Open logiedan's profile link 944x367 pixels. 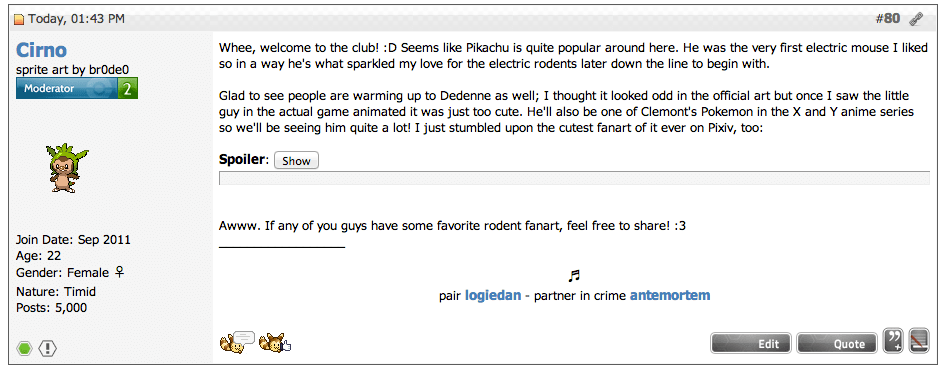tap(493, 295)
